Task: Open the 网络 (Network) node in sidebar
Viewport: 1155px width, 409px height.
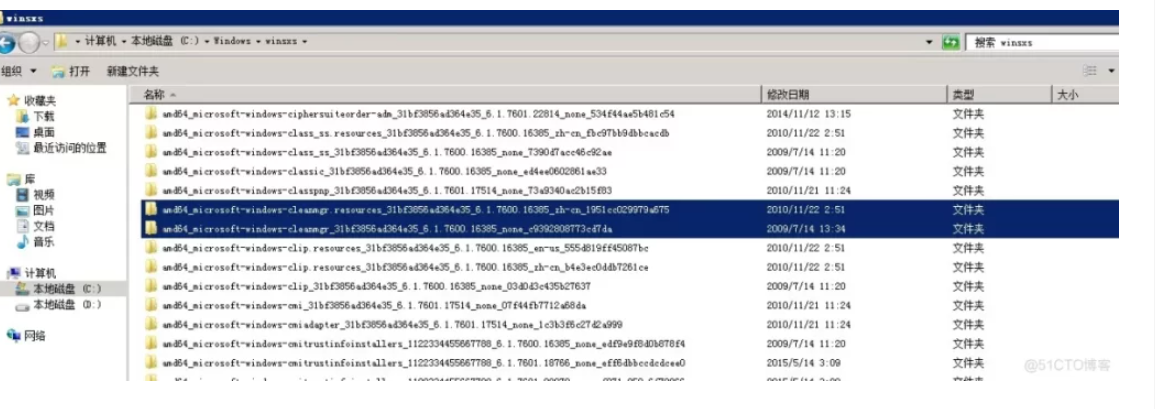Action: (x=34, y=336)
